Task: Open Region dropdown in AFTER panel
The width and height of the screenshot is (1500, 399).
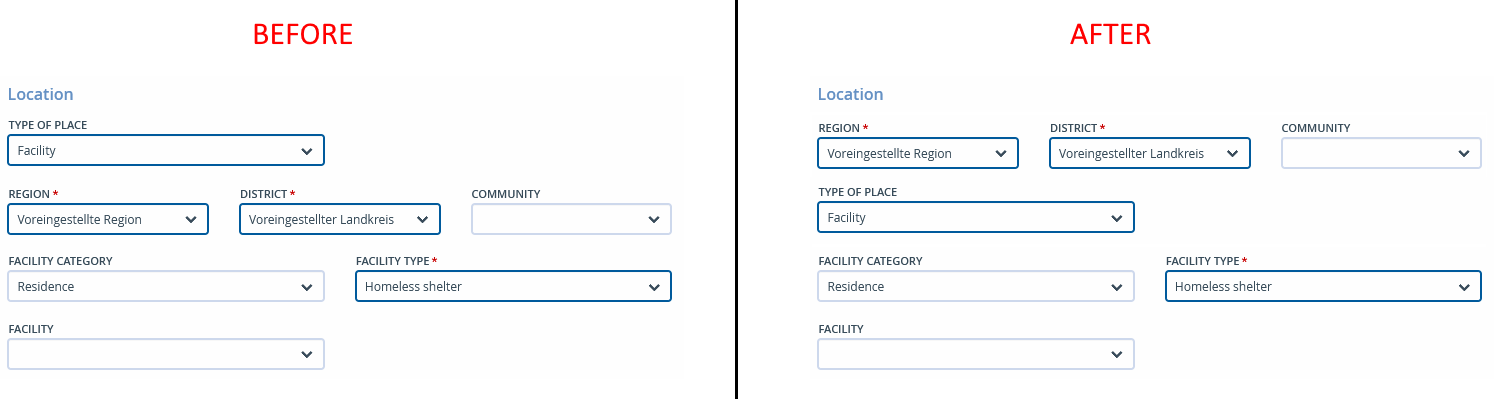Action: [918, 153]
